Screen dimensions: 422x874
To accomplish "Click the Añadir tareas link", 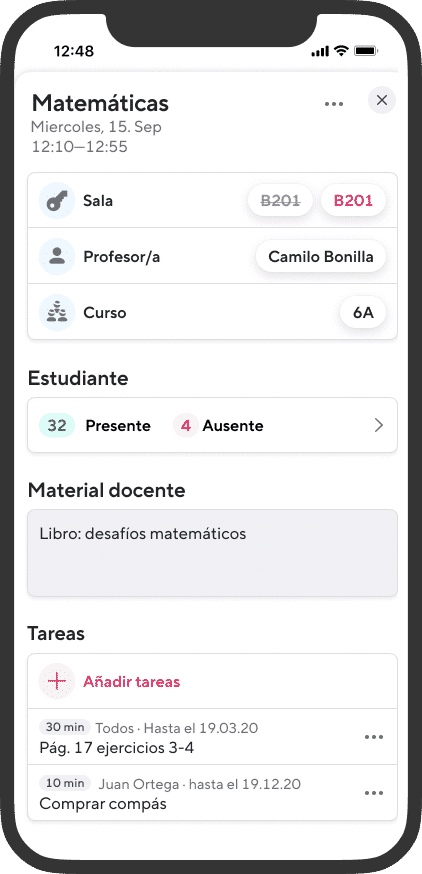I will 132,682.
